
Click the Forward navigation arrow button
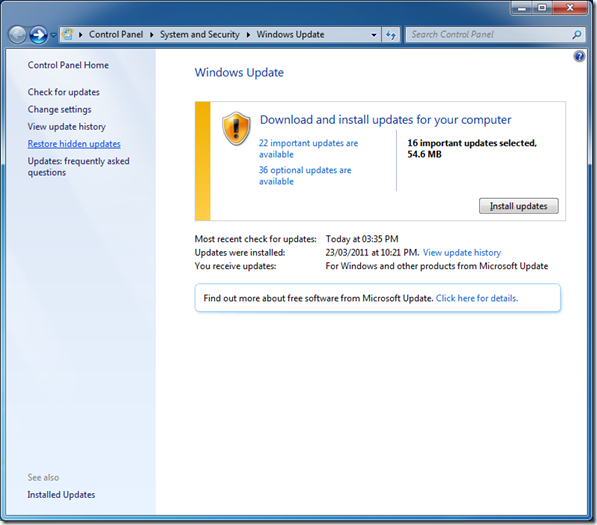click(38, 35)
